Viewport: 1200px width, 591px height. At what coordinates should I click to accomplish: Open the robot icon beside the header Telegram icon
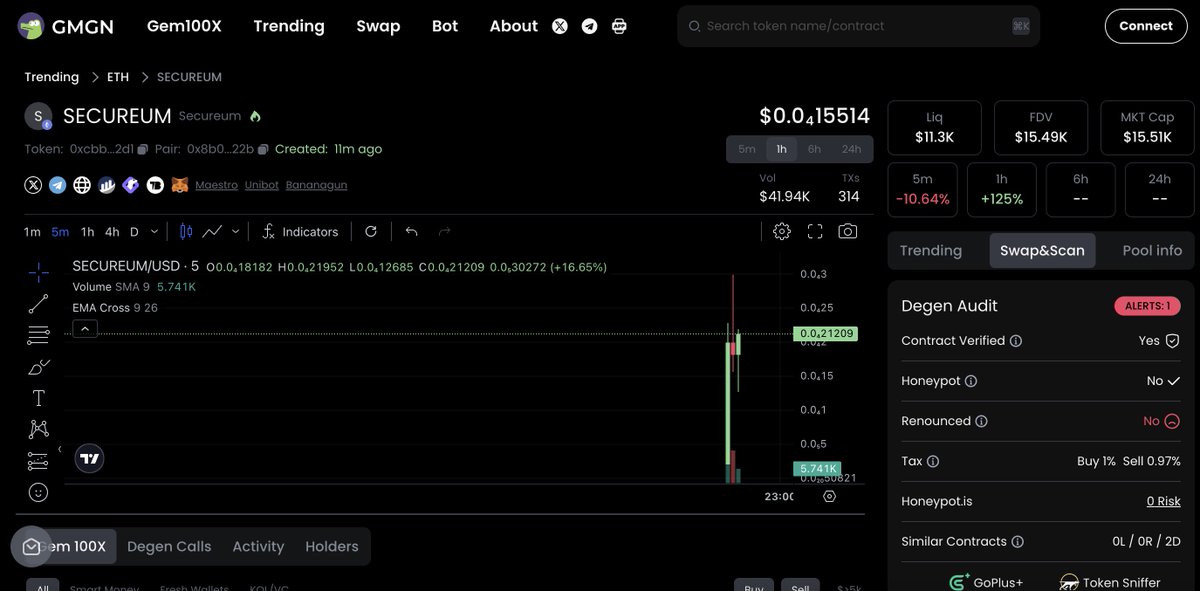[619, 26]
